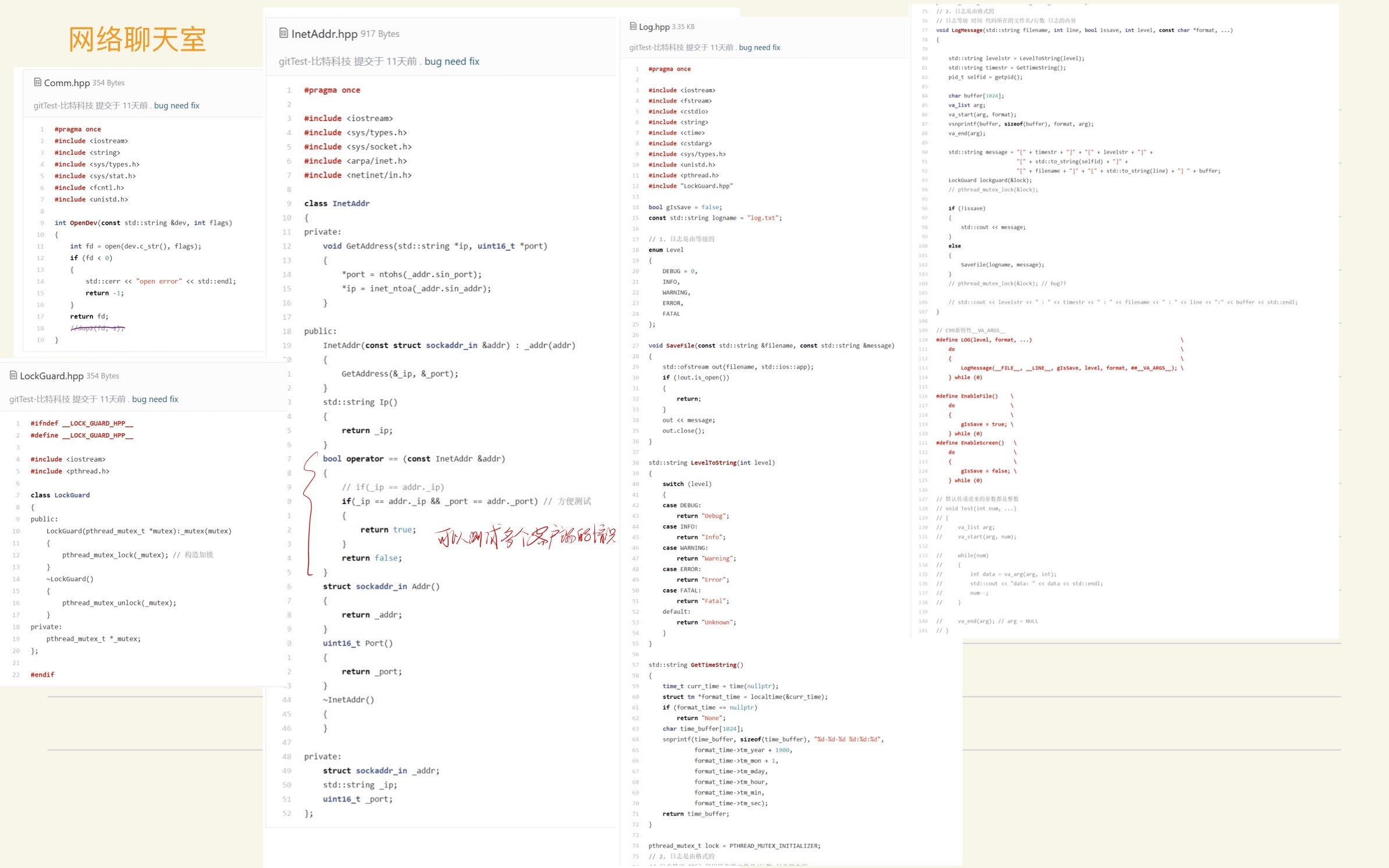The height and width of the screenshot is (868, 1389).
Task: Open 'bug need fix' commit under Comm.hpp
Action: (x=176, y=105)
